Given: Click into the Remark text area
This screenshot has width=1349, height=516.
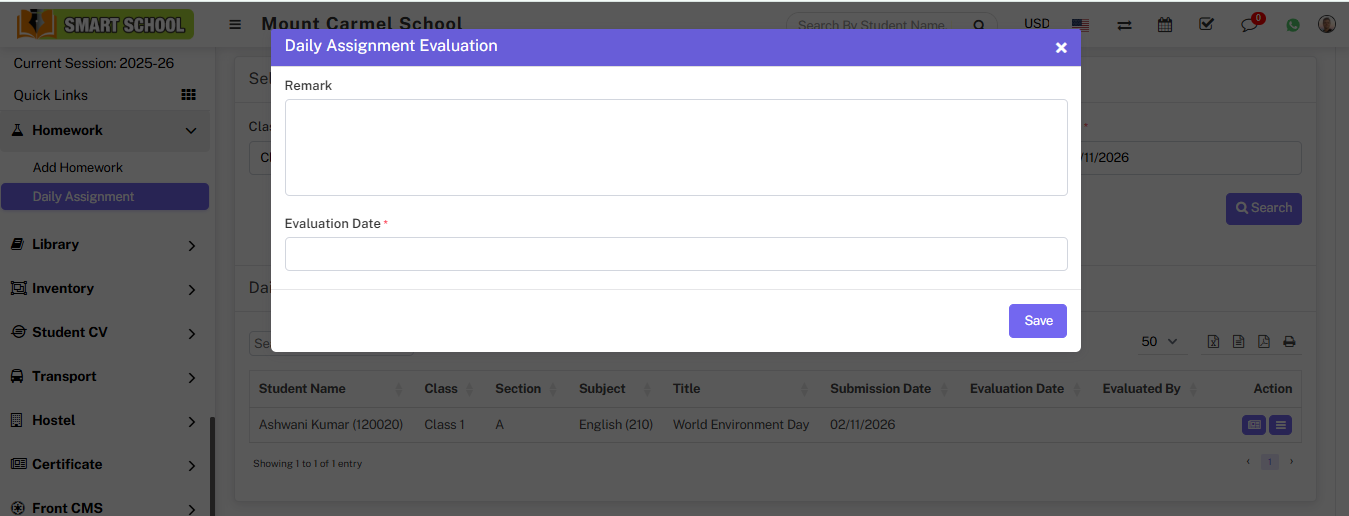Looking at the screenshot, I should [675, 147].
